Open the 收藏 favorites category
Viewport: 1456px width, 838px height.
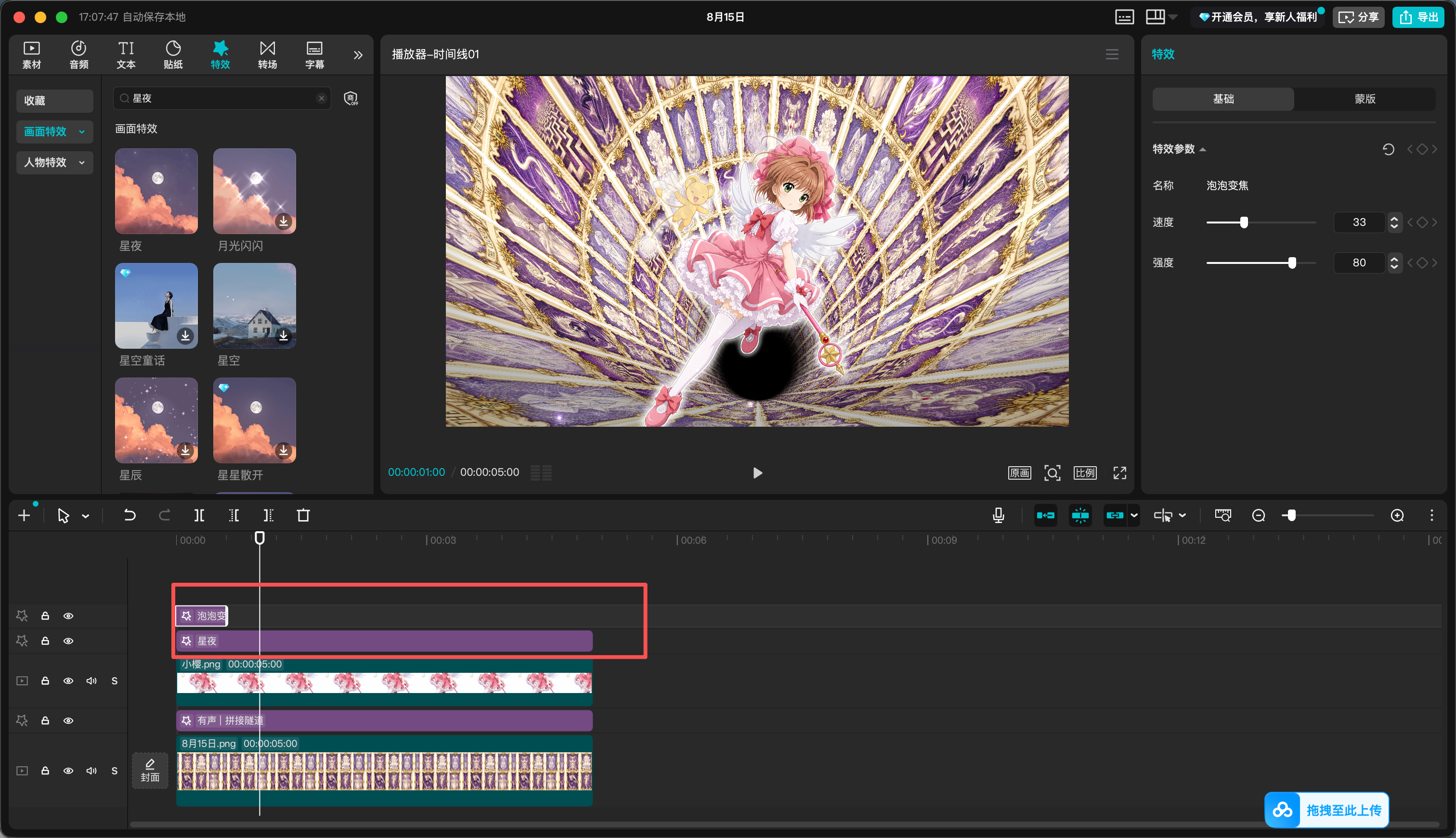click(x=55, y=101)
